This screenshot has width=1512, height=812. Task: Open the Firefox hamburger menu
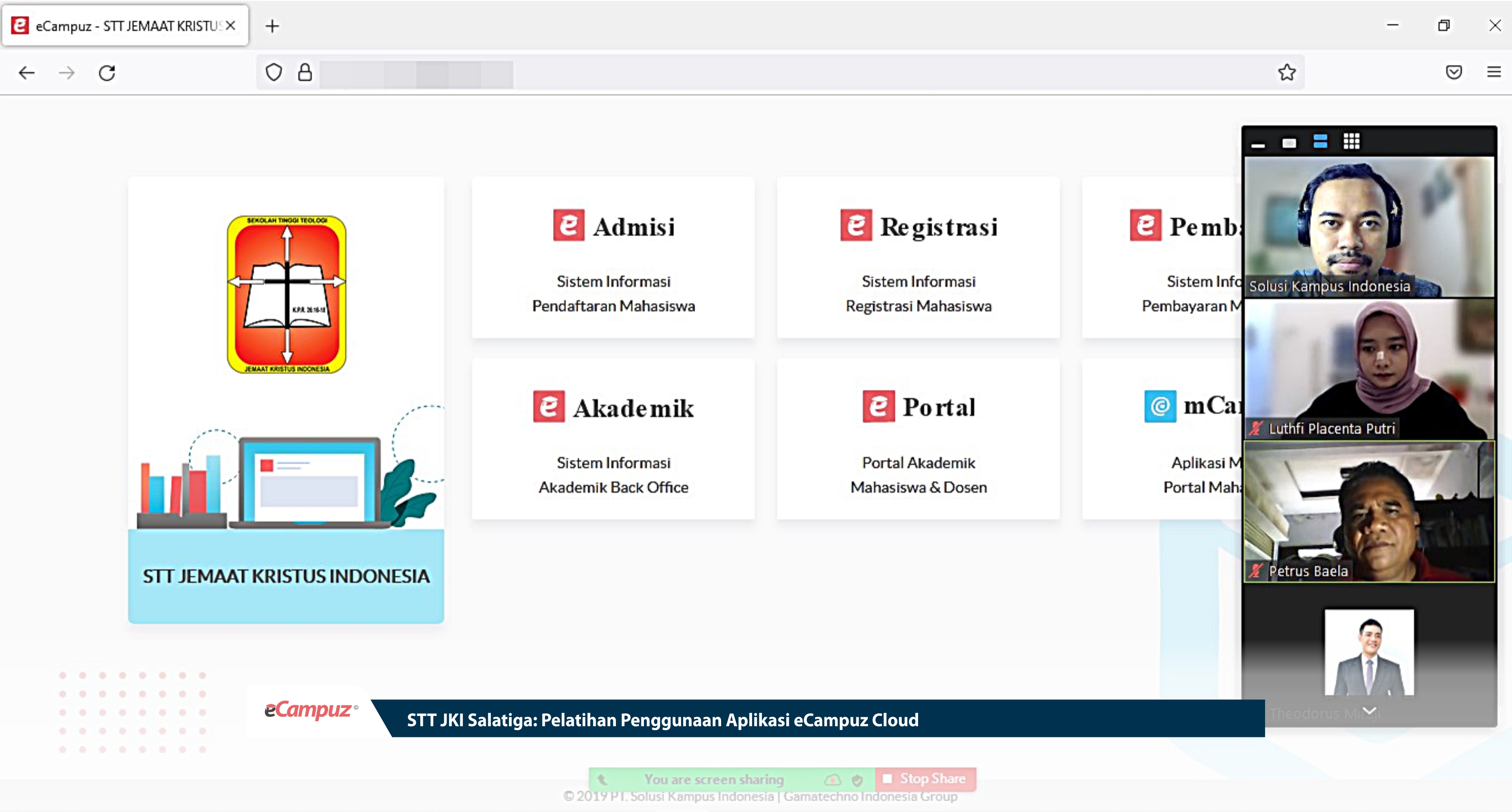1494,72
